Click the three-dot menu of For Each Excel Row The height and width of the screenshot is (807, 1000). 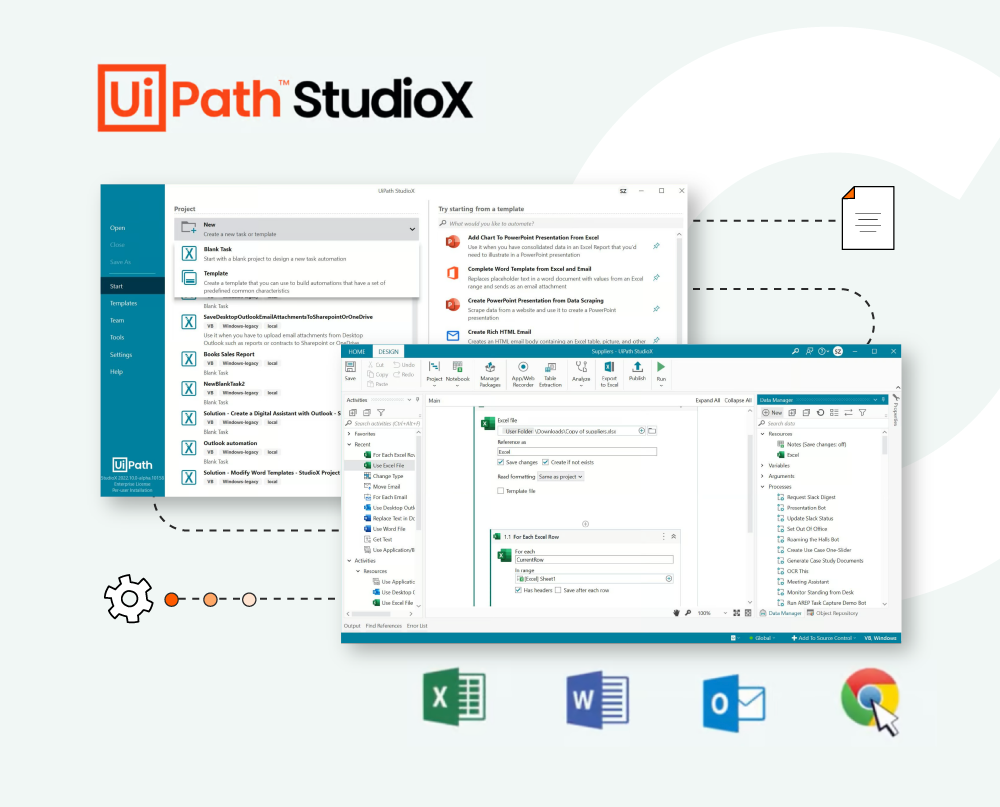663,537
